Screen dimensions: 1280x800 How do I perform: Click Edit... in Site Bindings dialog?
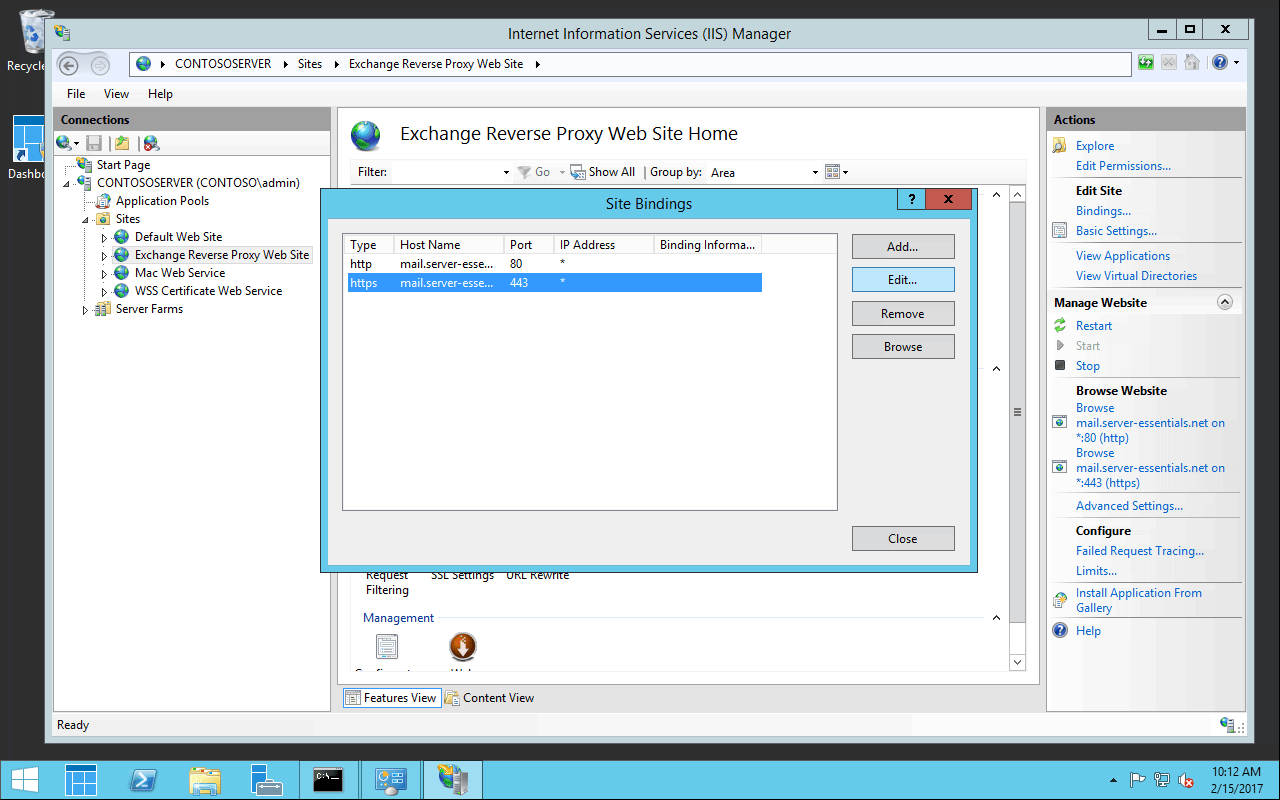[903, 280]
